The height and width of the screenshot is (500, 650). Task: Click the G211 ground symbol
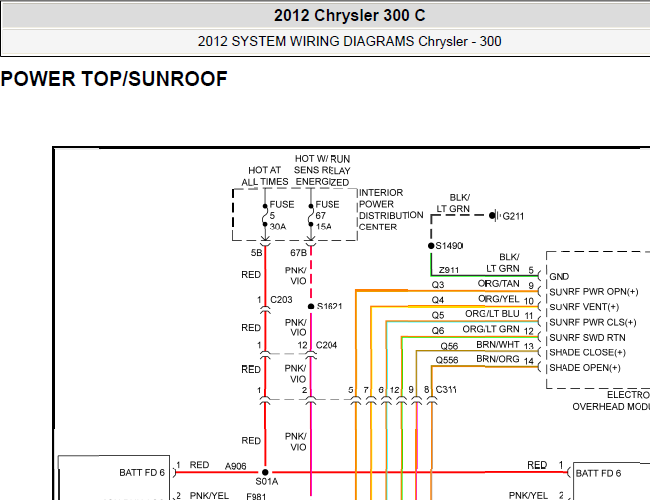coord(494,216)
